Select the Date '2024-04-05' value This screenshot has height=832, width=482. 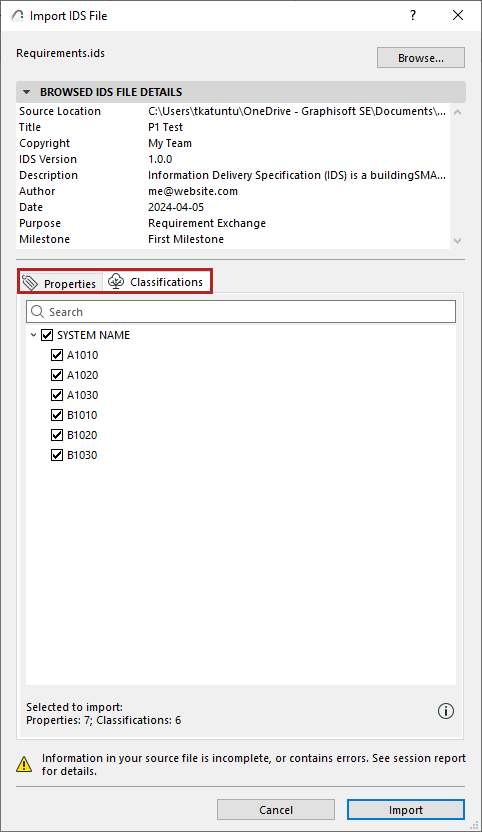176,207
